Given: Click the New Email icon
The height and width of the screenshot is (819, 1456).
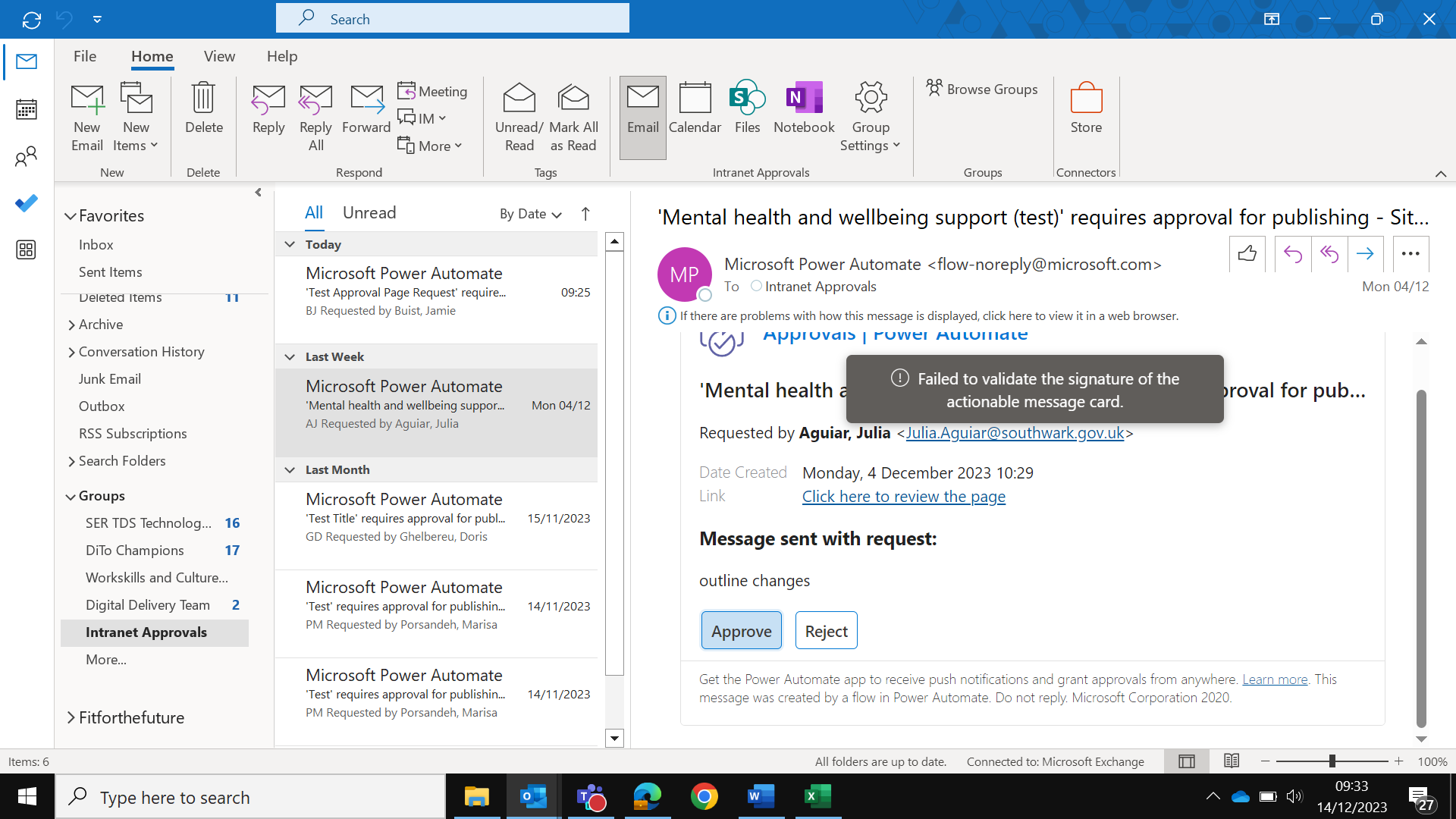Looking at the screenshot, I should pos(87,99).
